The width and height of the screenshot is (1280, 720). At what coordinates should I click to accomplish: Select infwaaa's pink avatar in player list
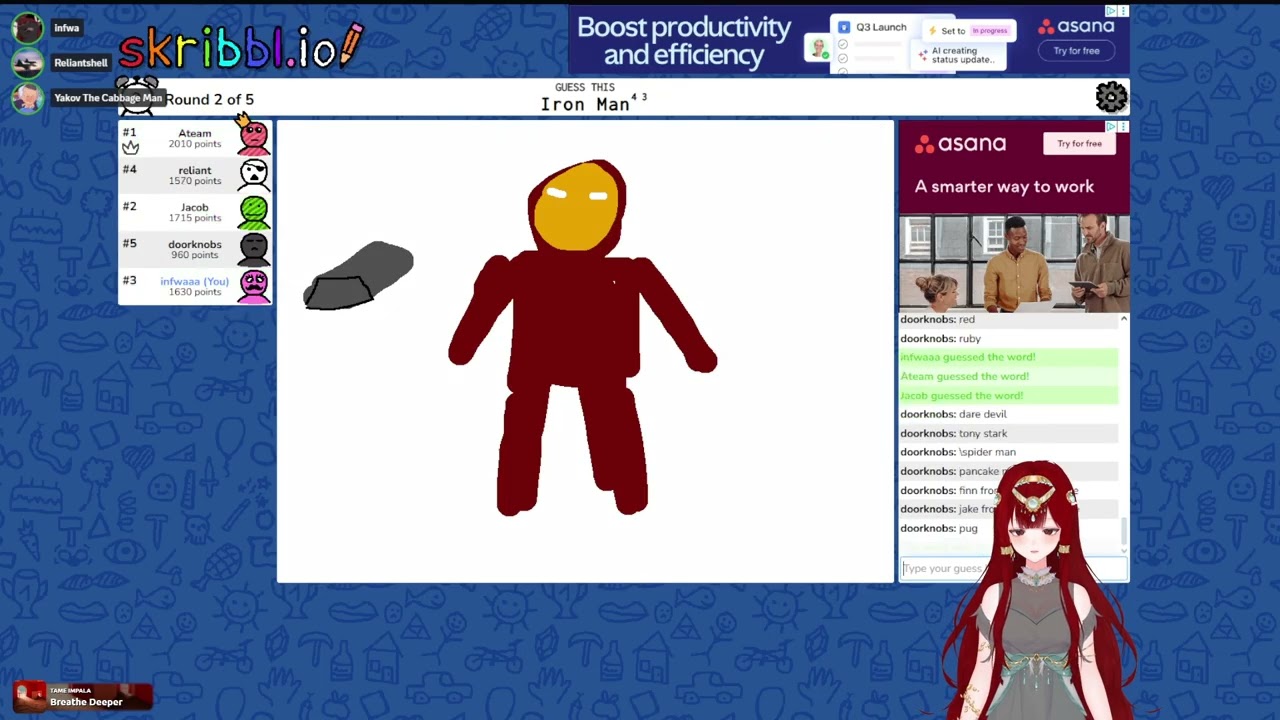(x=254, y=285)
